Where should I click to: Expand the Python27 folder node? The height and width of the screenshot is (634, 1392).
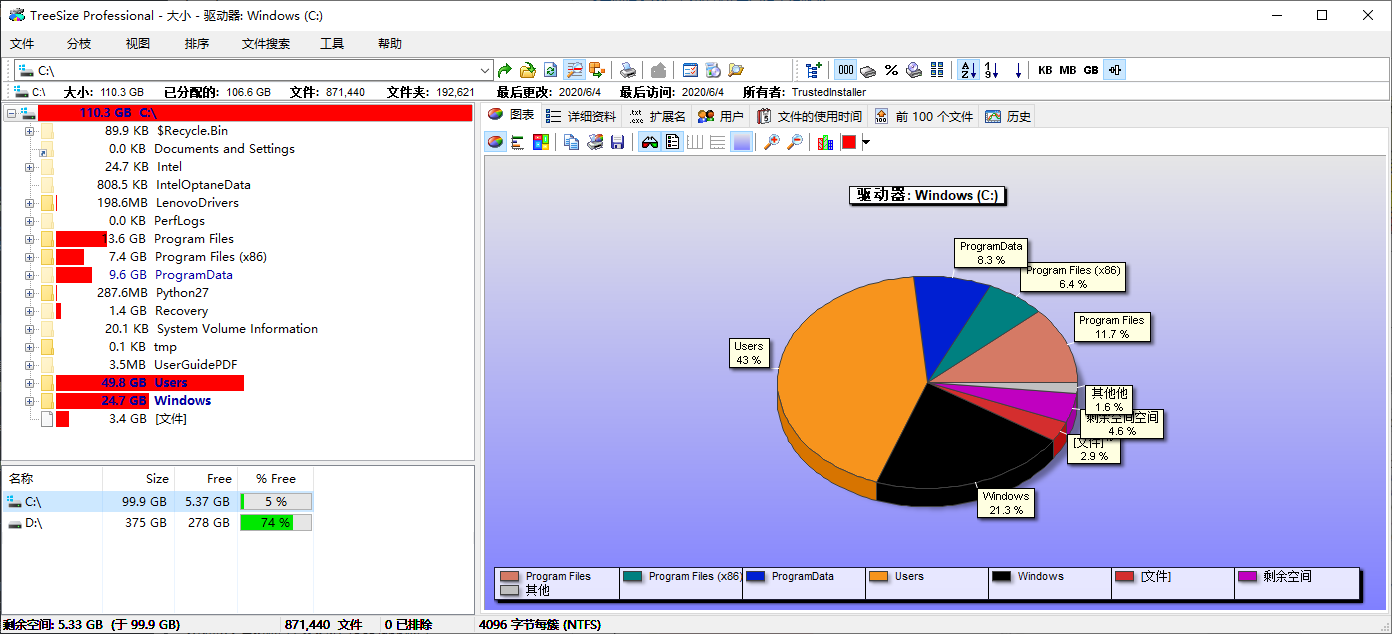[29, 293]
